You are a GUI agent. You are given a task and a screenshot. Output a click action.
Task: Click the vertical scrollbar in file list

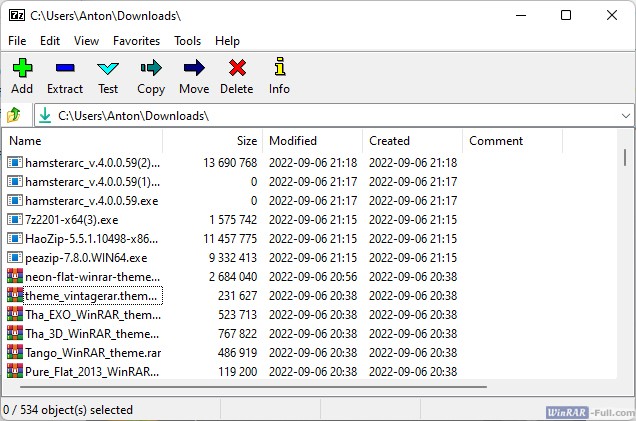click(626, 260)
